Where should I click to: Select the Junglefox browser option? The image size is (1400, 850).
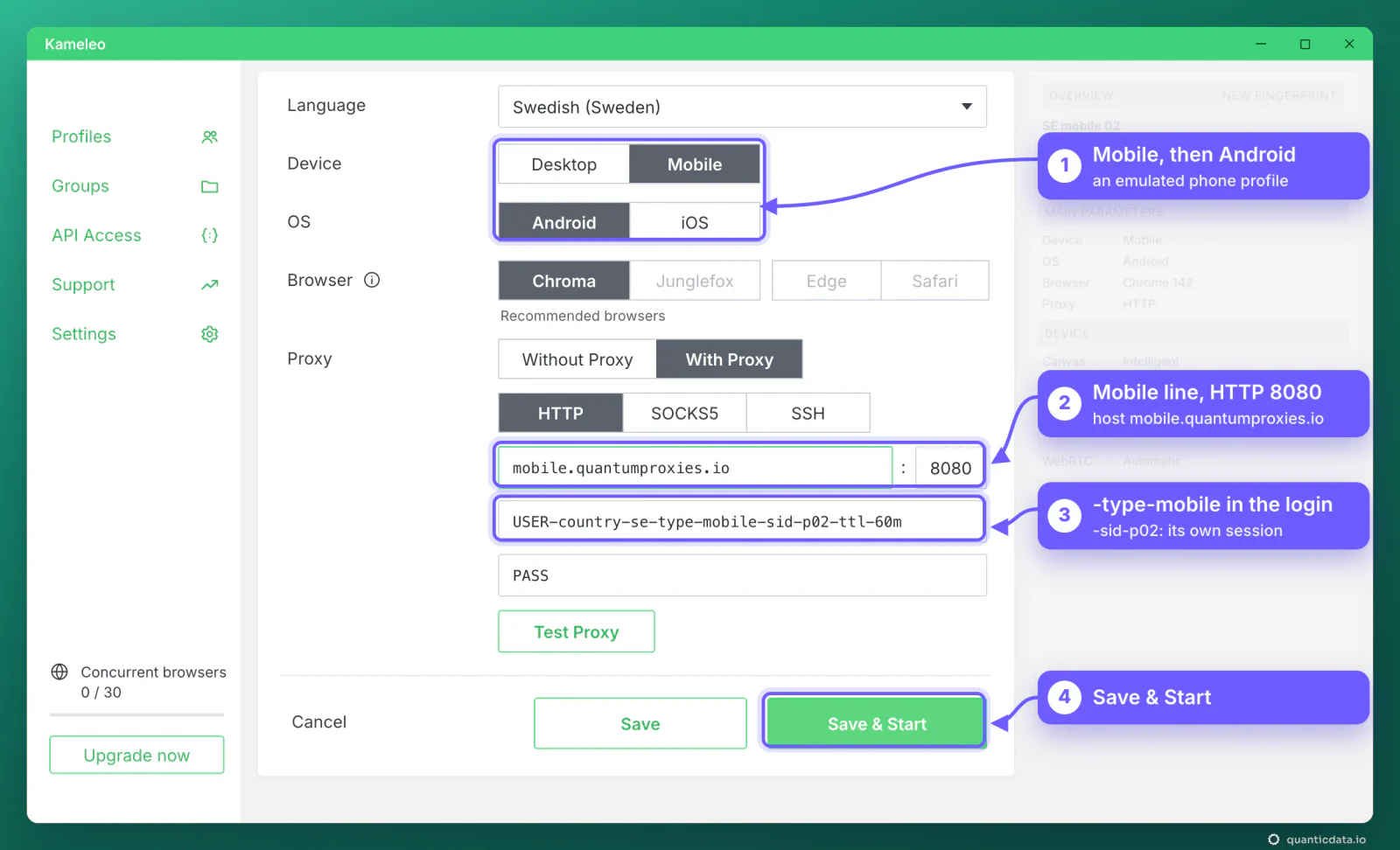click(695, 281)
